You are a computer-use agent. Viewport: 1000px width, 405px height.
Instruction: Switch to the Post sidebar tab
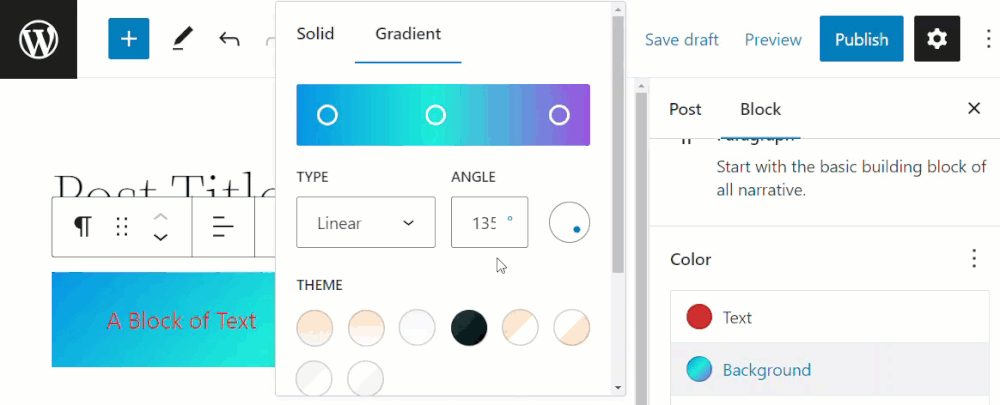click(x=685, y=110)
